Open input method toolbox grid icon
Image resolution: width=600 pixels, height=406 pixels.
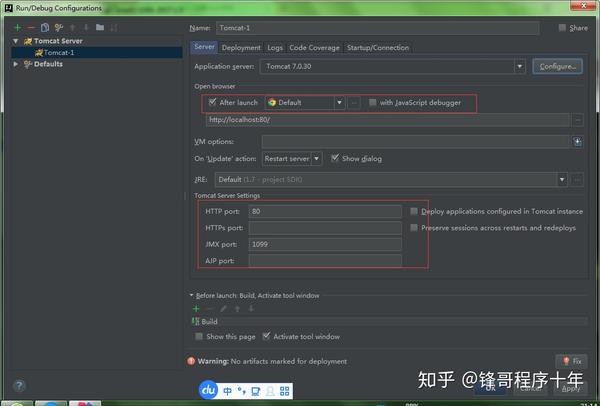point(284,391)
